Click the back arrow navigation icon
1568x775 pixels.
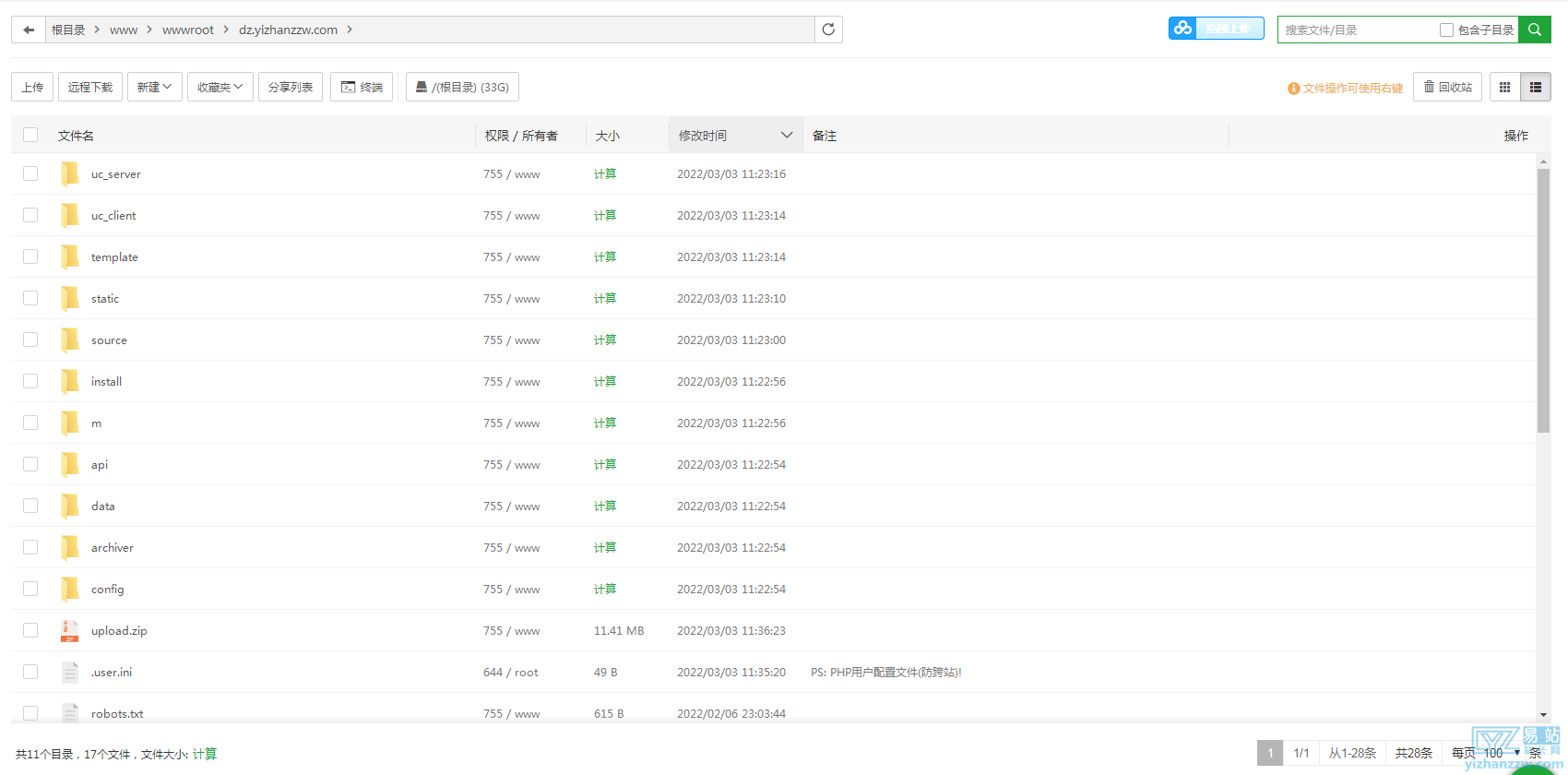pyautogui.click(x=29, y=30)
